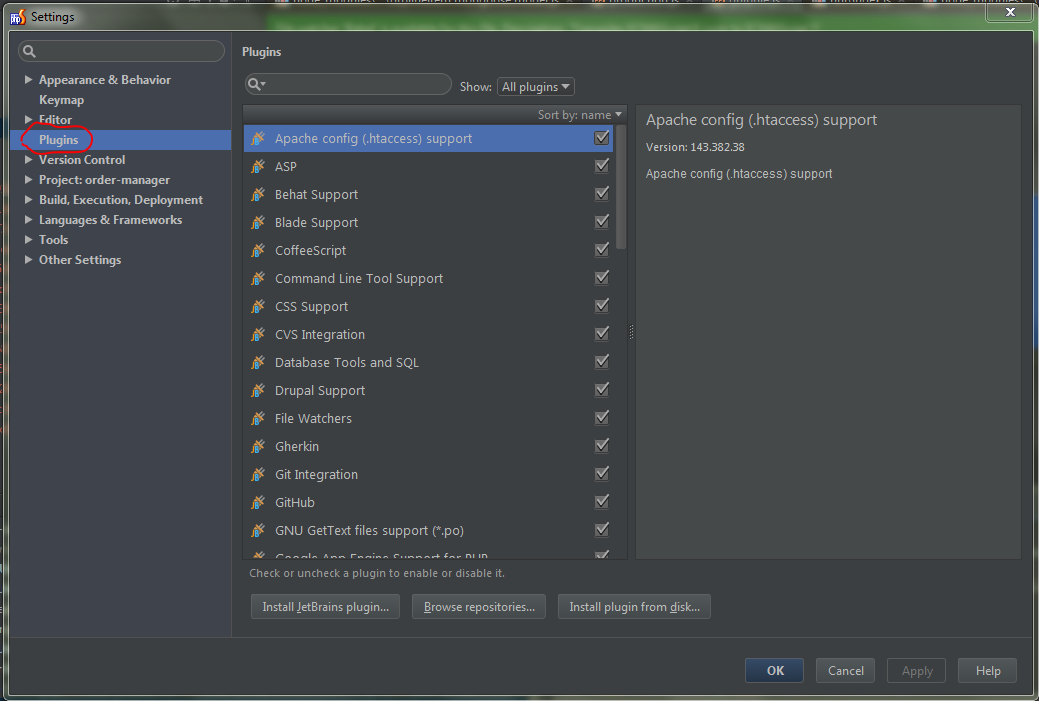Click the settings search magnifier icon
Screen dimensions: 1039x701
pos(29,51)
